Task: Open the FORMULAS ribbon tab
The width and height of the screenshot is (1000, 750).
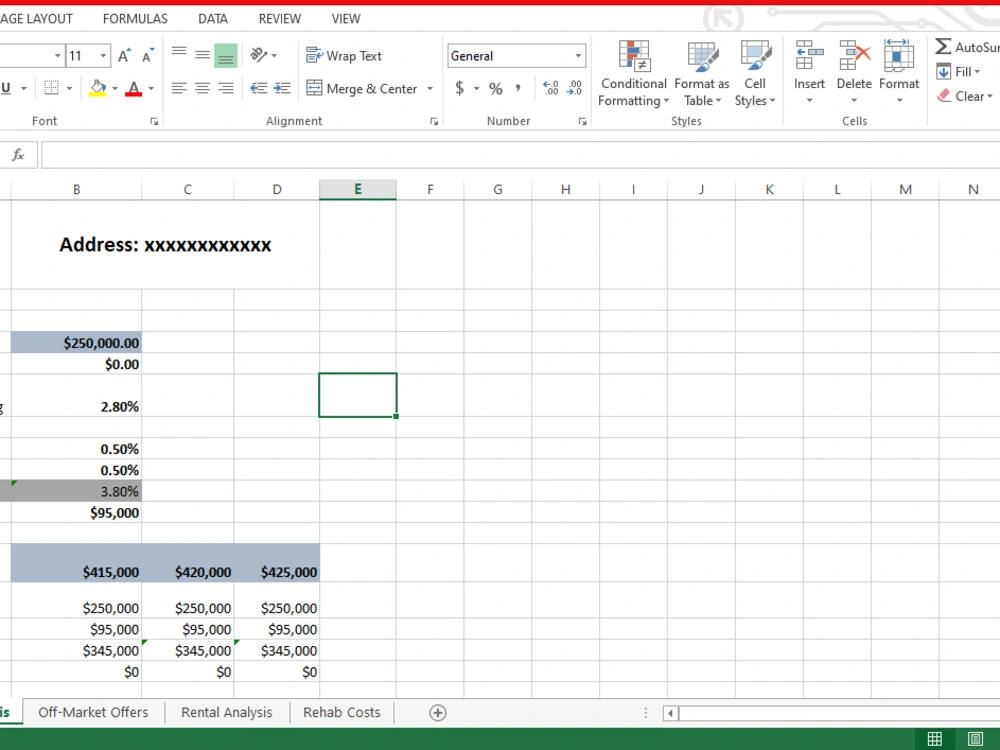Action: coord(135,19)
